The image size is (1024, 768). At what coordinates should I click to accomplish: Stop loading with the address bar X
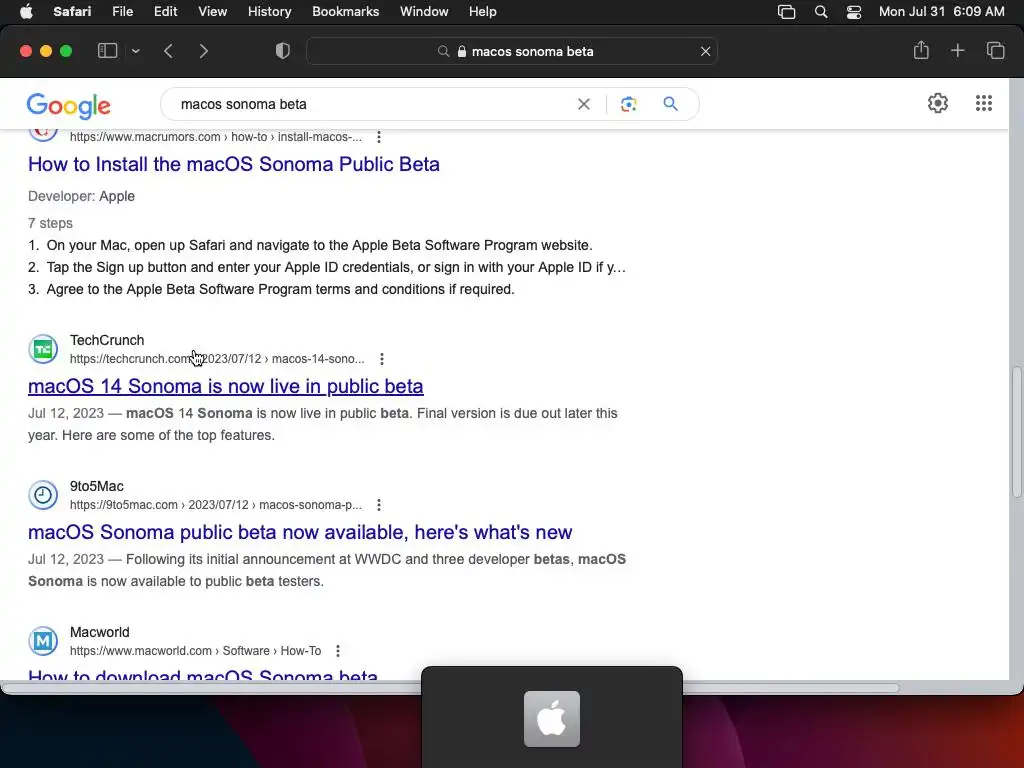(x=705, y=52)
